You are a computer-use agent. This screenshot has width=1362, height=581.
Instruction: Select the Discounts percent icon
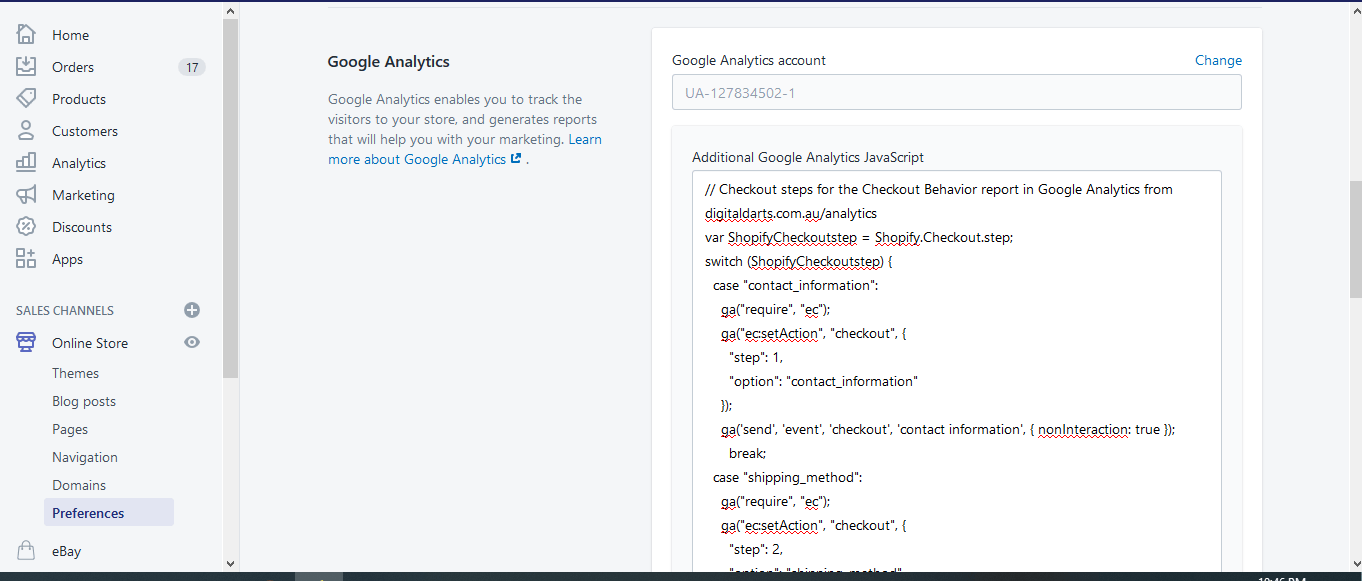26,226
